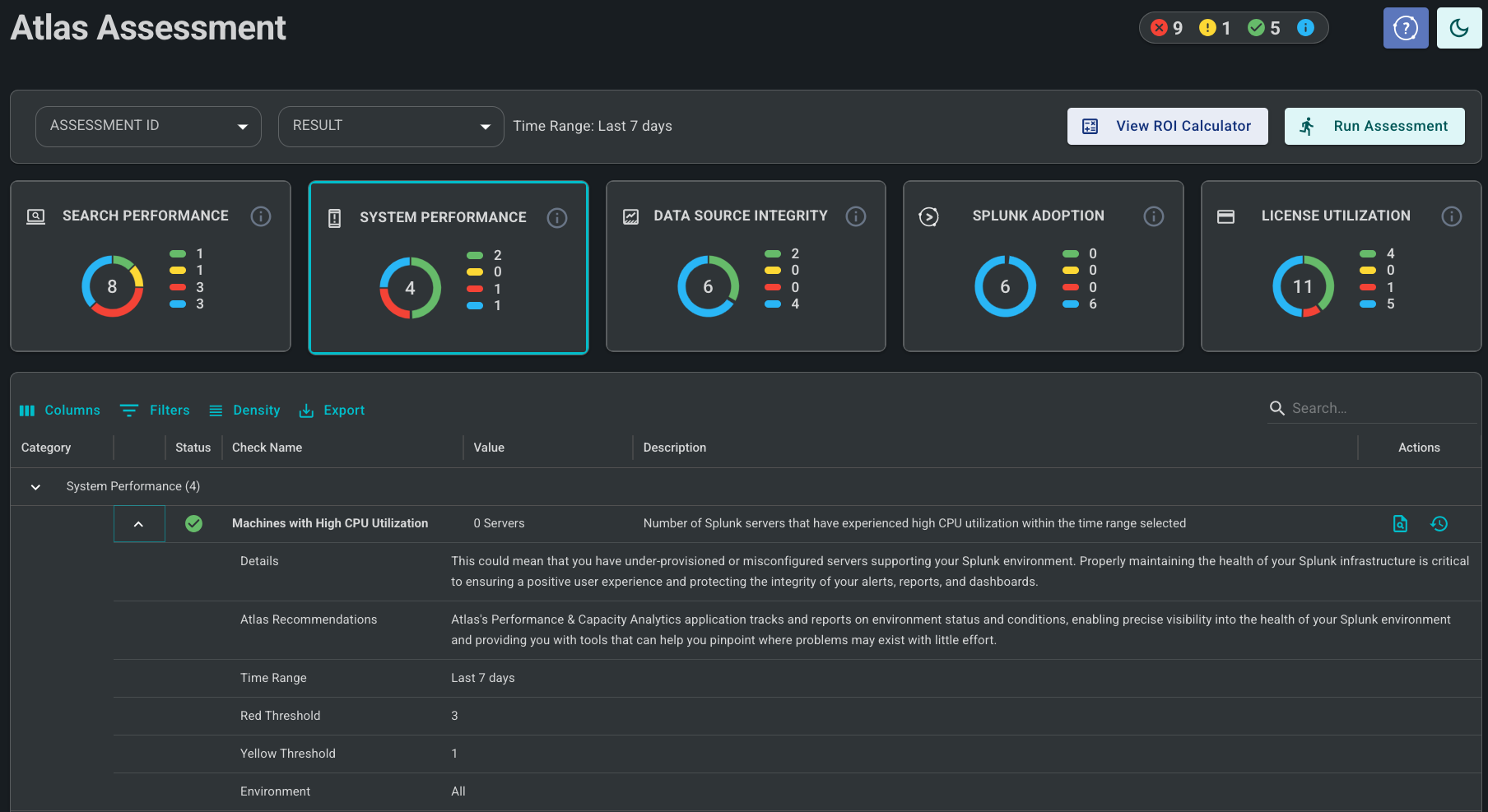
Task: Click info icon on Search Performance card
Action: [261, 216]
